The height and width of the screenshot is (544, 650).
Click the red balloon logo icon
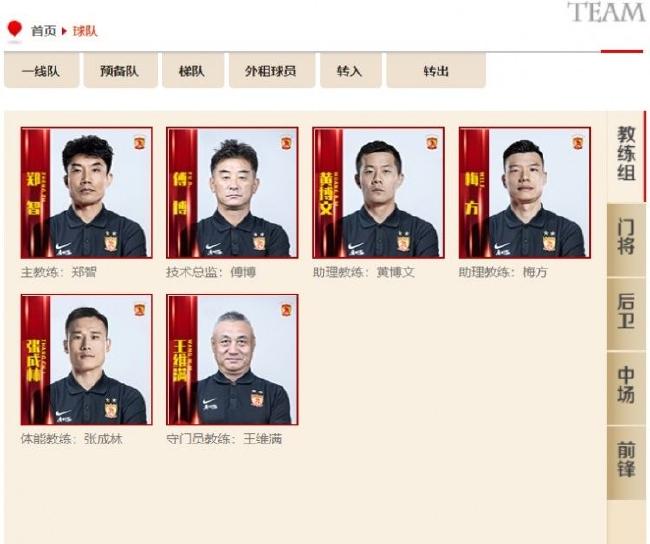[x=15, y=31]
